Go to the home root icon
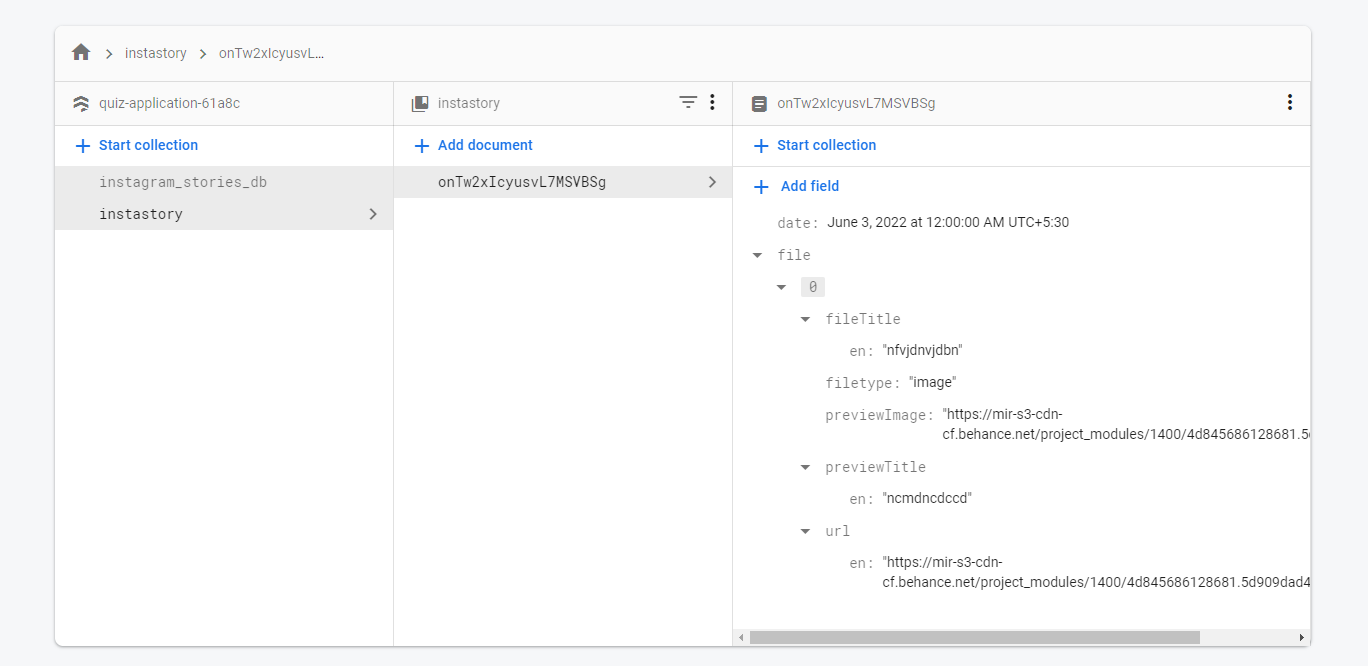 81,52
